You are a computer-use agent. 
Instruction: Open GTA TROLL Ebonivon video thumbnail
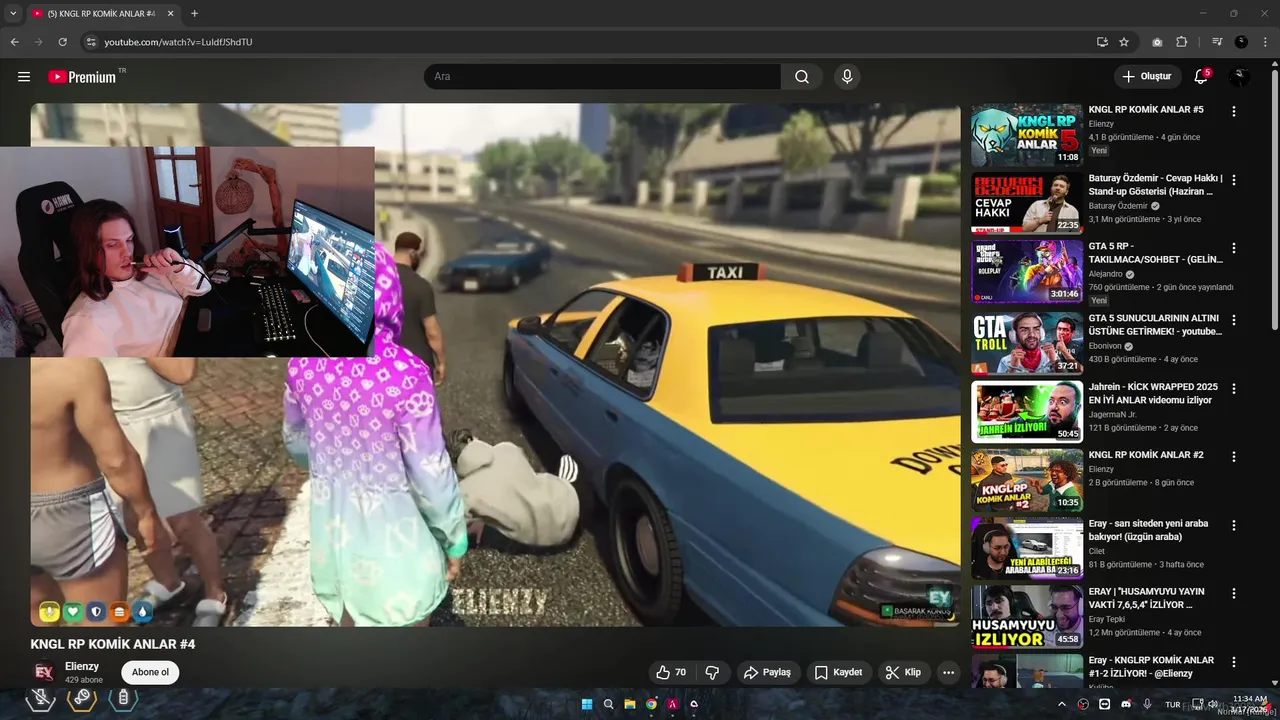pyautogui.click(x=1027, y=343)
